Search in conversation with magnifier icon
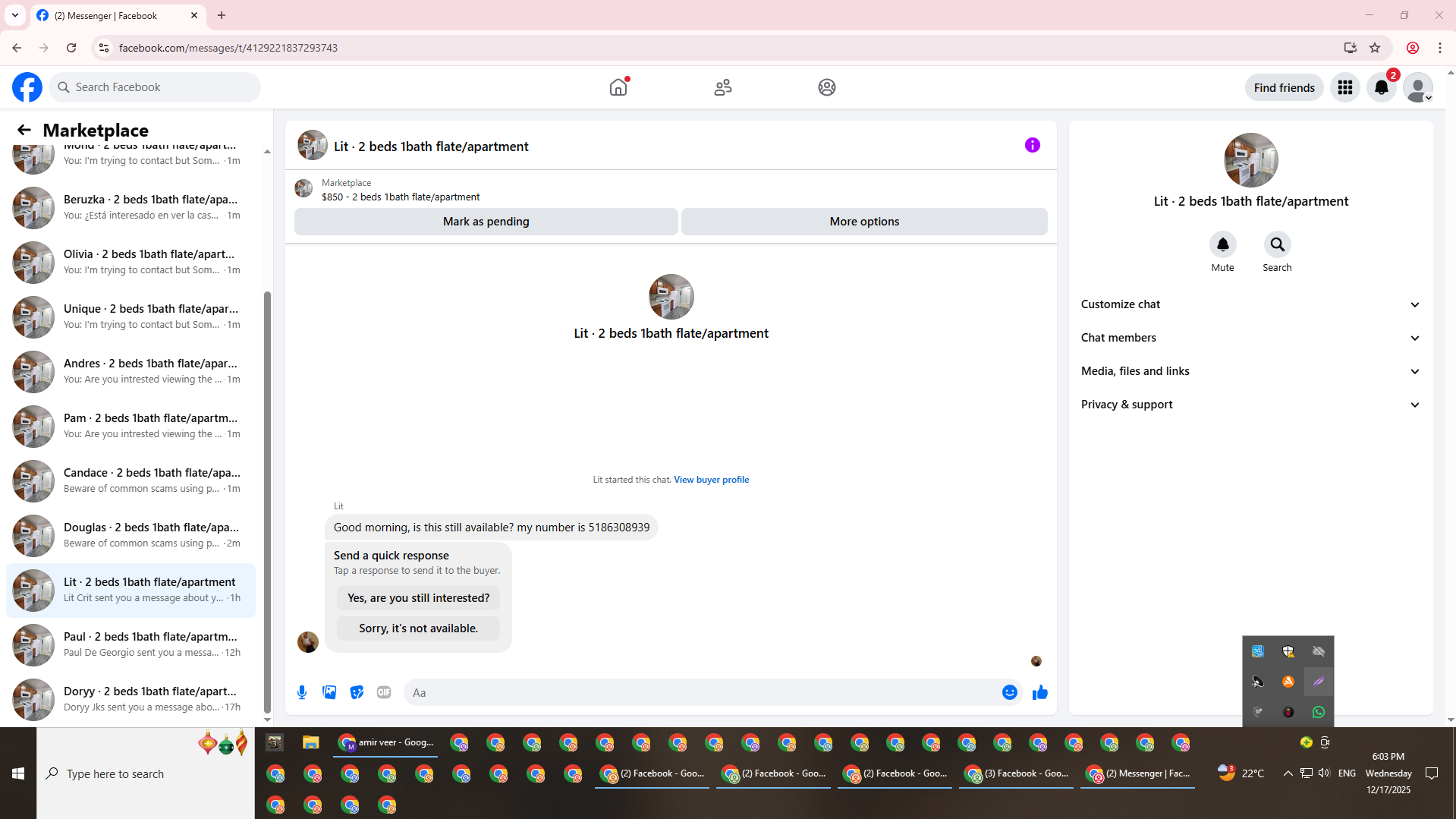Screen dimensions: 1456x819 1277,244
